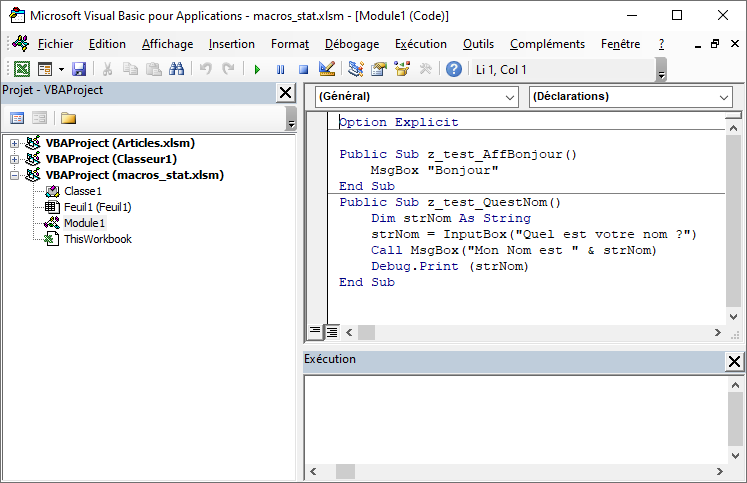
Task: Open standard toolbar options overflow arrow
Action: 661,70
